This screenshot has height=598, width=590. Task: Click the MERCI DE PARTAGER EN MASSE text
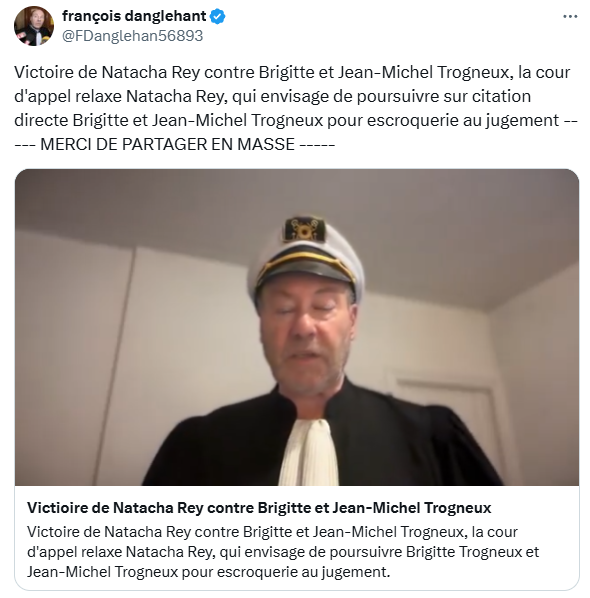pos(167,144)
